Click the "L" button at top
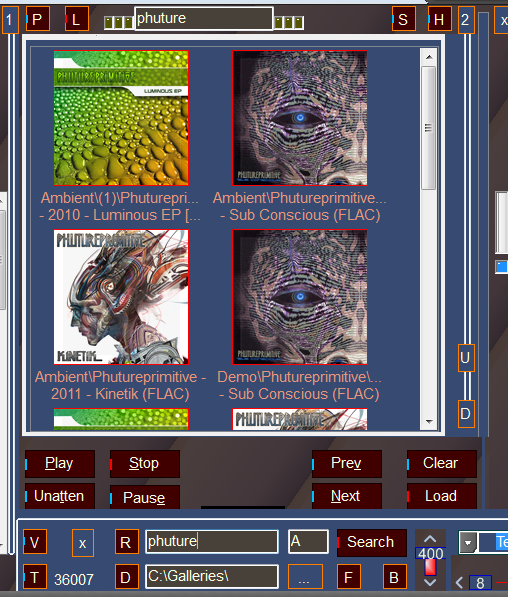 77,19
